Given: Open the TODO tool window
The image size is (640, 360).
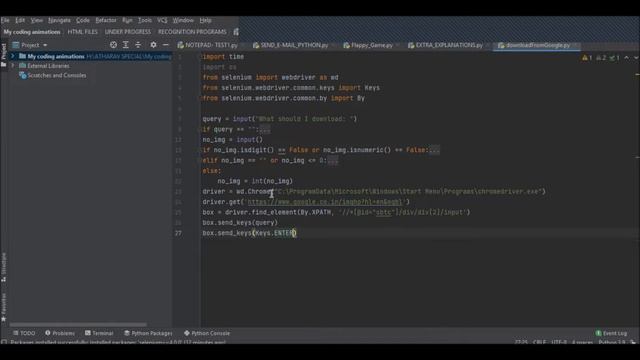Looking at the screenshot, I should pyautogui.click(x=24, y=333).
